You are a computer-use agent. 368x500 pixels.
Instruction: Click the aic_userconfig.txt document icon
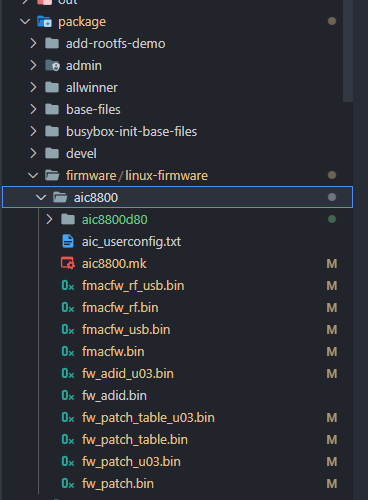tap(68, 241)
